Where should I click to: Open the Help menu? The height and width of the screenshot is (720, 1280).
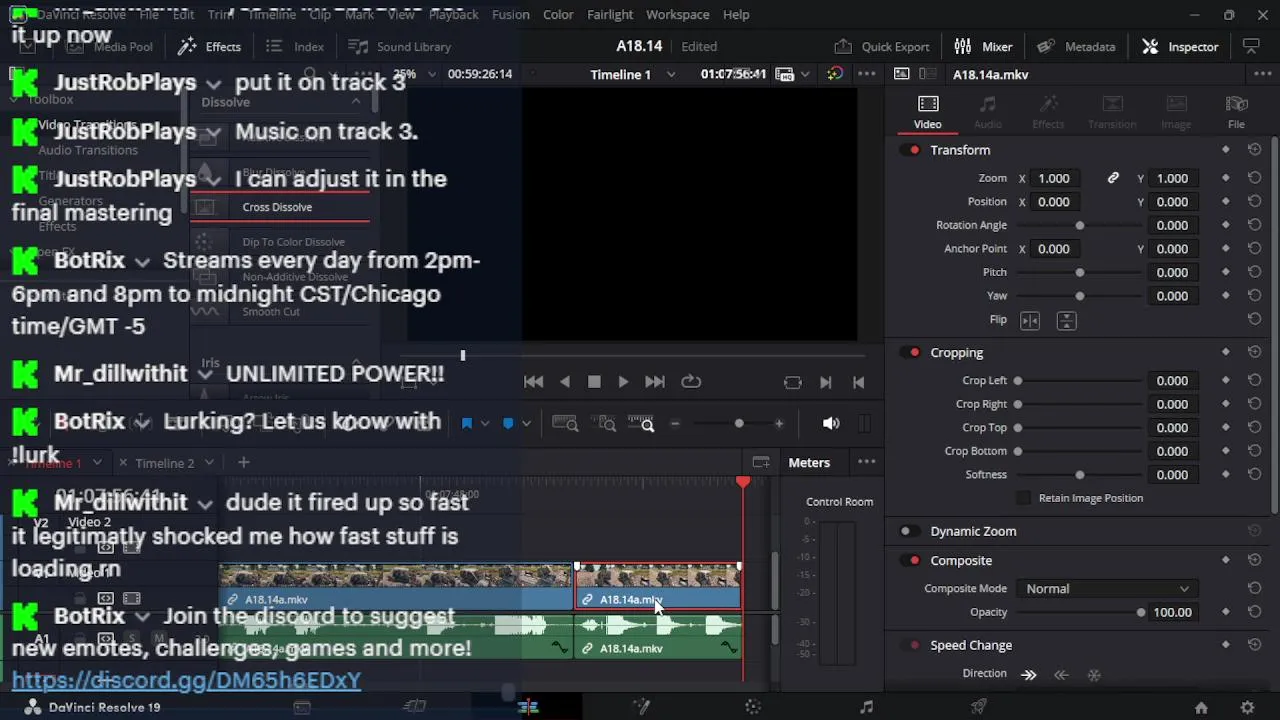click(x=736, y=14)
